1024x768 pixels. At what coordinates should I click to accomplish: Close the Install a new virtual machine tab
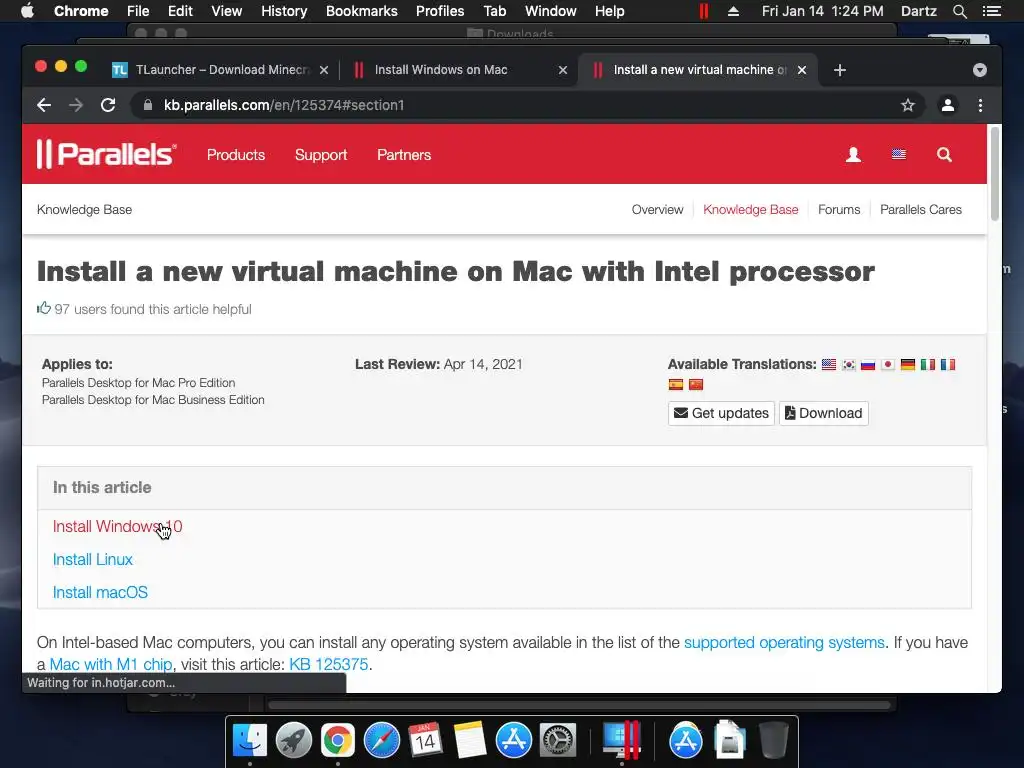tap(802, 70)
